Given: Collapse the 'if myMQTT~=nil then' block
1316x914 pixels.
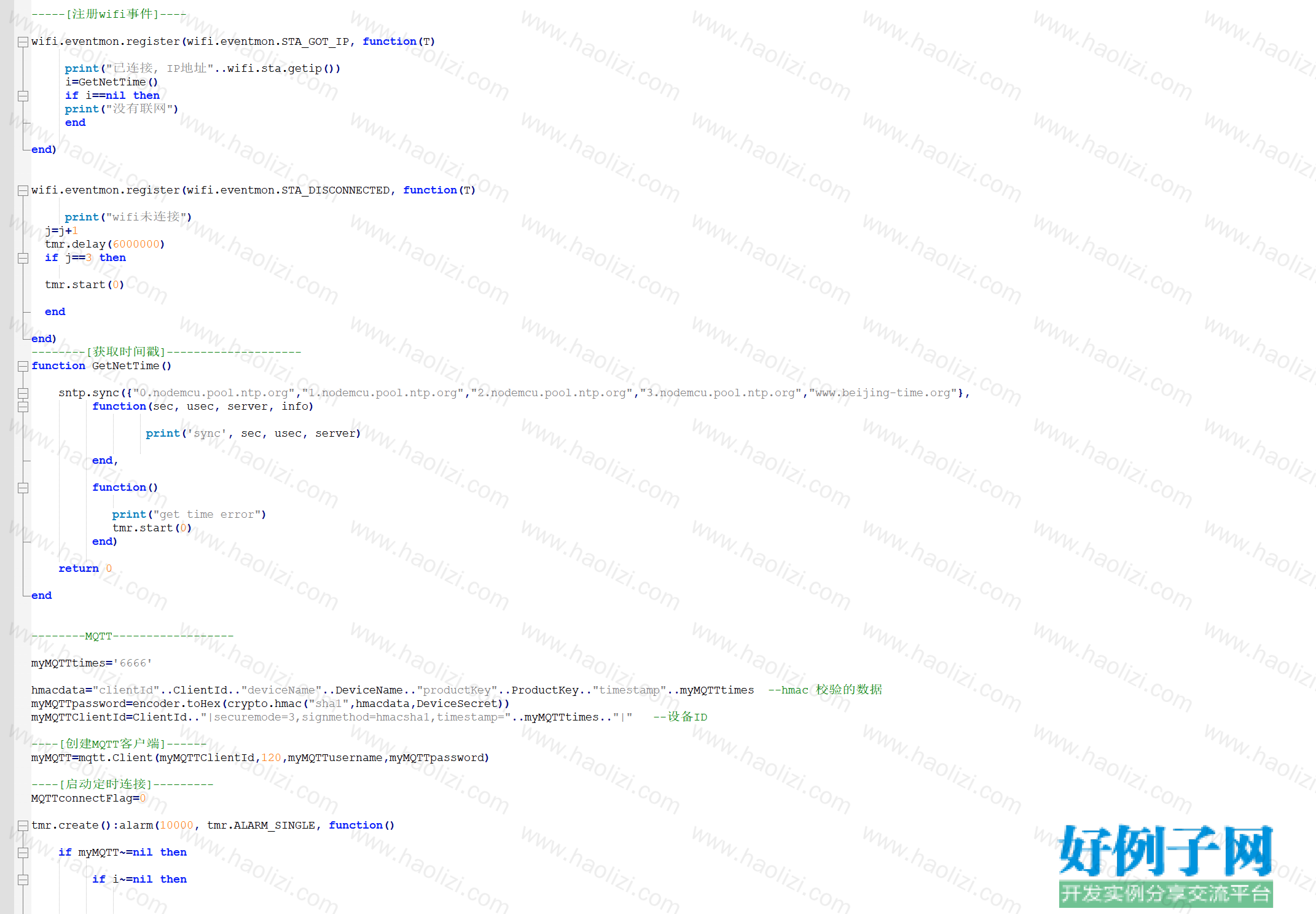Looking at the screenshot, I should [x=23, y=853].
